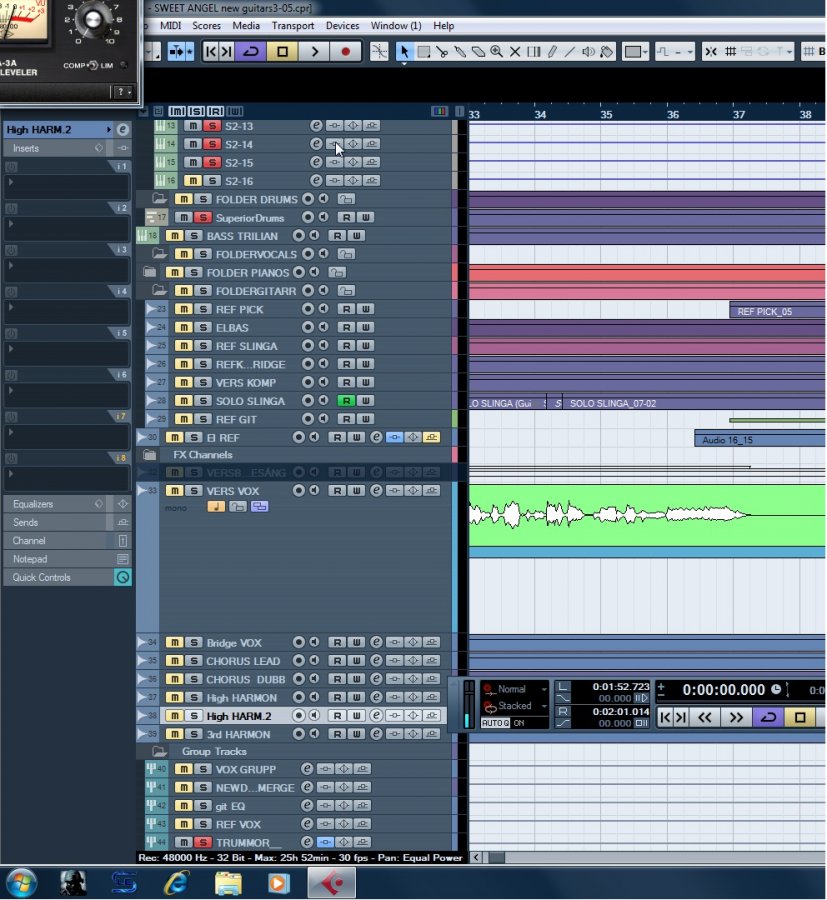
Task: Collapse the FOLDER DRUMS folder track
Action: coord(158,199)
